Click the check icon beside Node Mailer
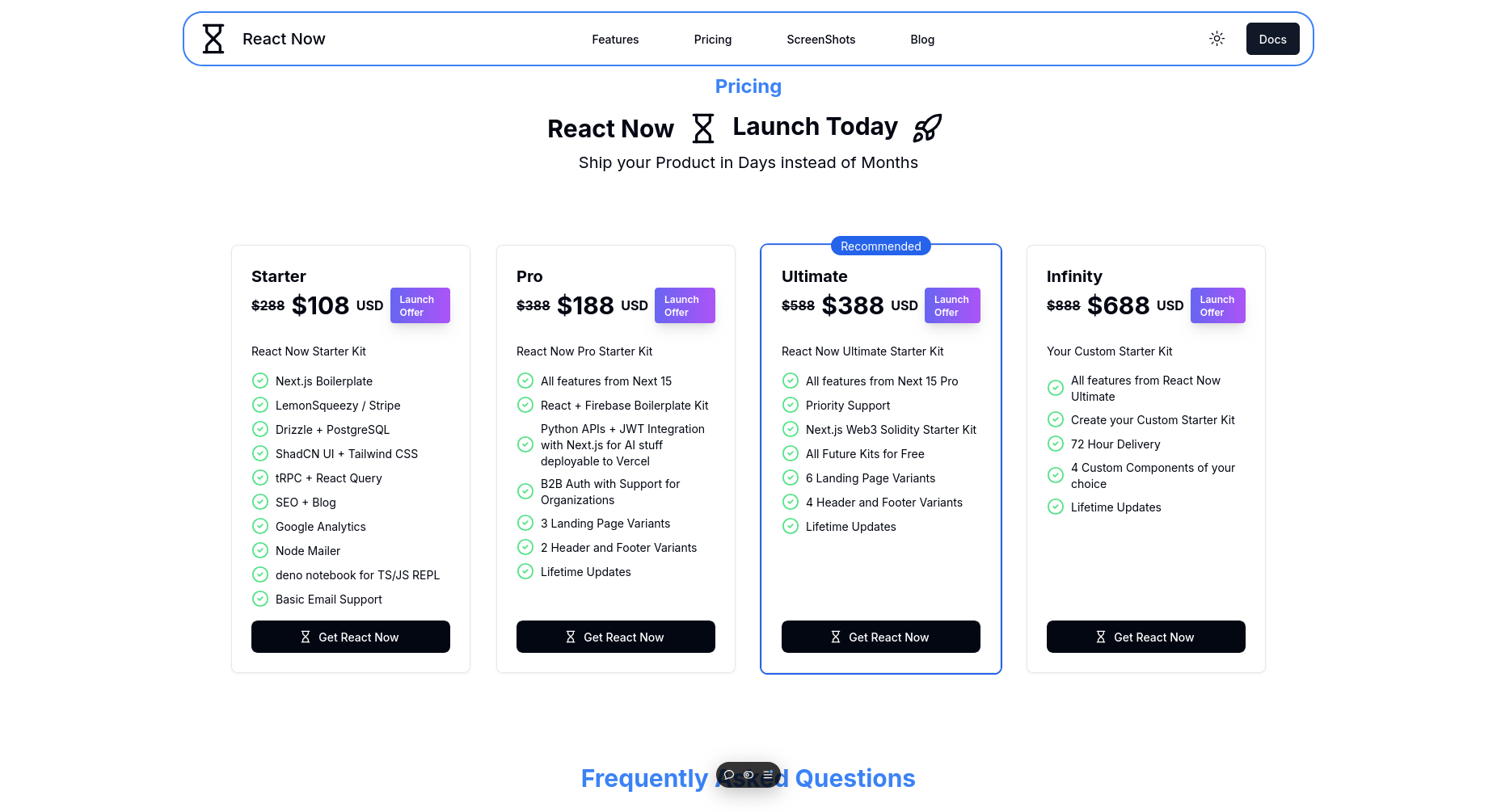The height and width of the screenshot is (812, 1497). point(260,550)
